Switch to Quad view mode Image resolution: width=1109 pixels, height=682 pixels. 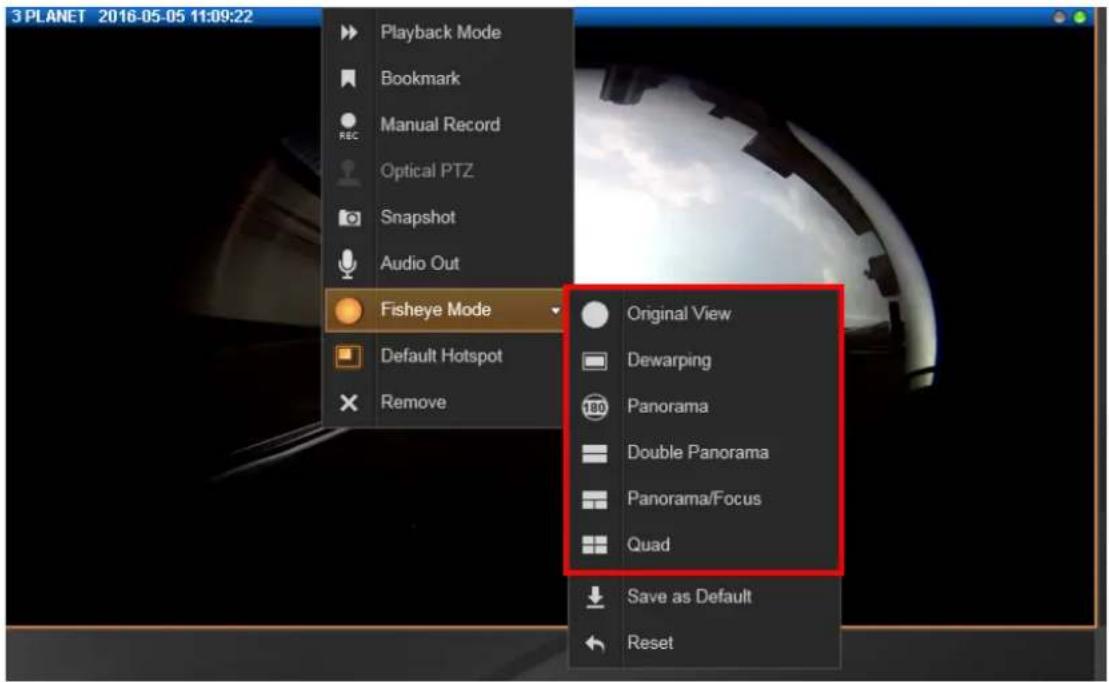pyautogui.click(x=704, y=545)
